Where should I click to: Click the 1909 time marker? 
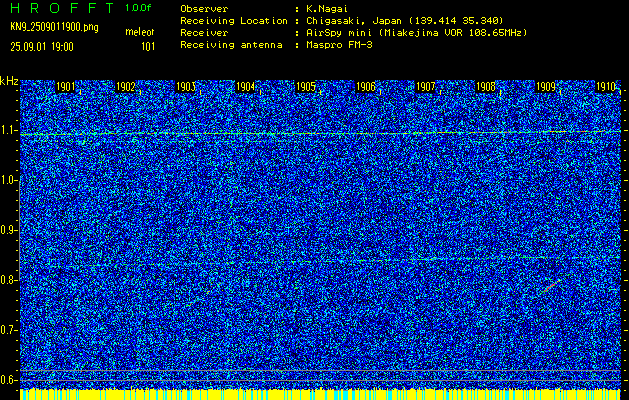(546, 87)
